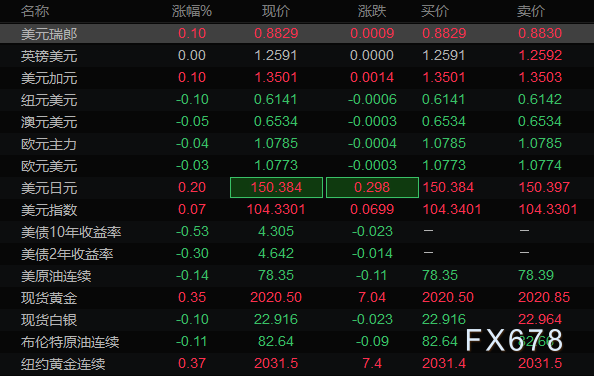The image size is (594, 376).
Task: Select the 纽元美元 row
Action: [297, 100]
